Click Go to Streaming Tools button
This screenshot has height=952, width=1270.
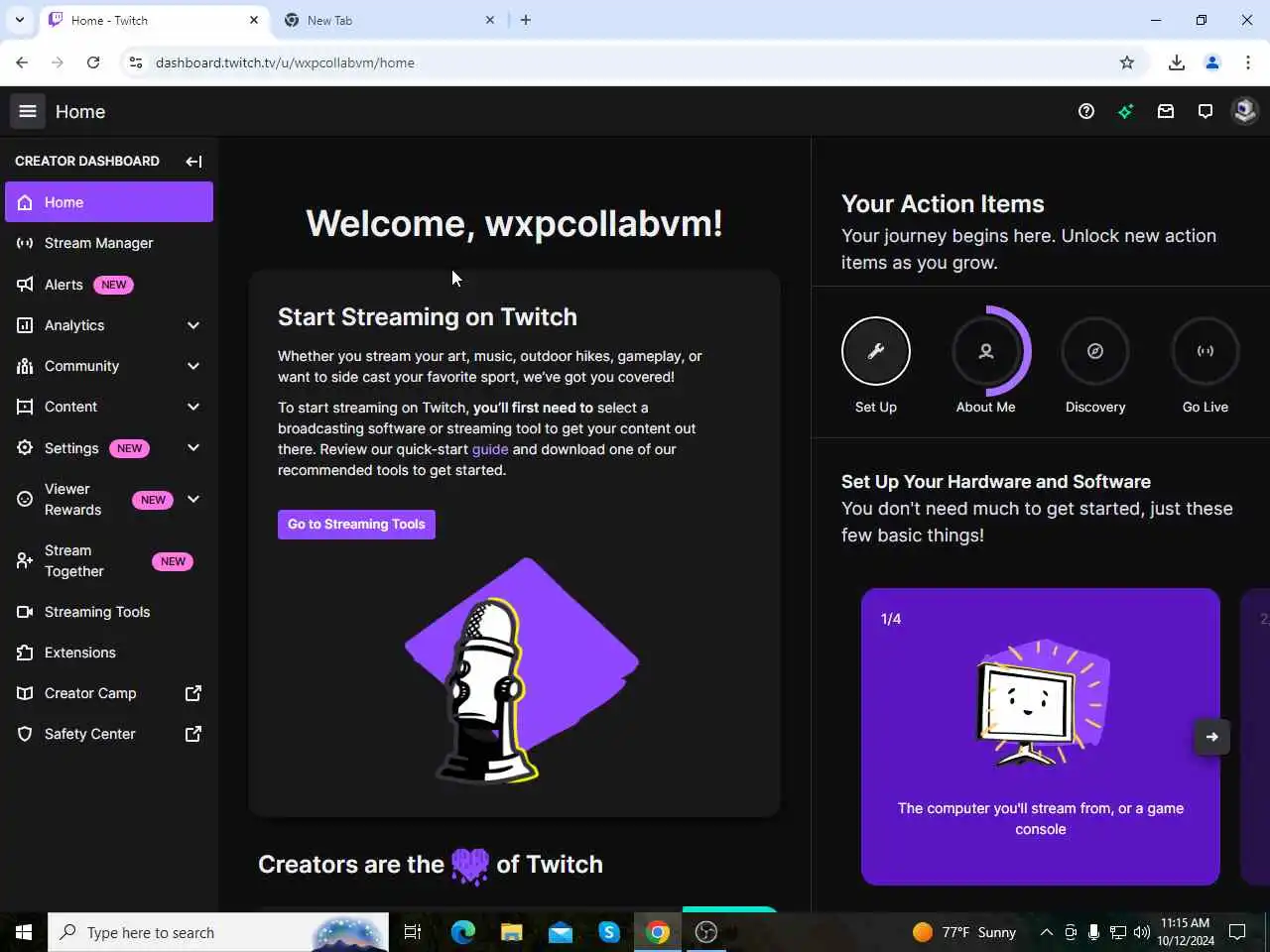tap(356, 525)
